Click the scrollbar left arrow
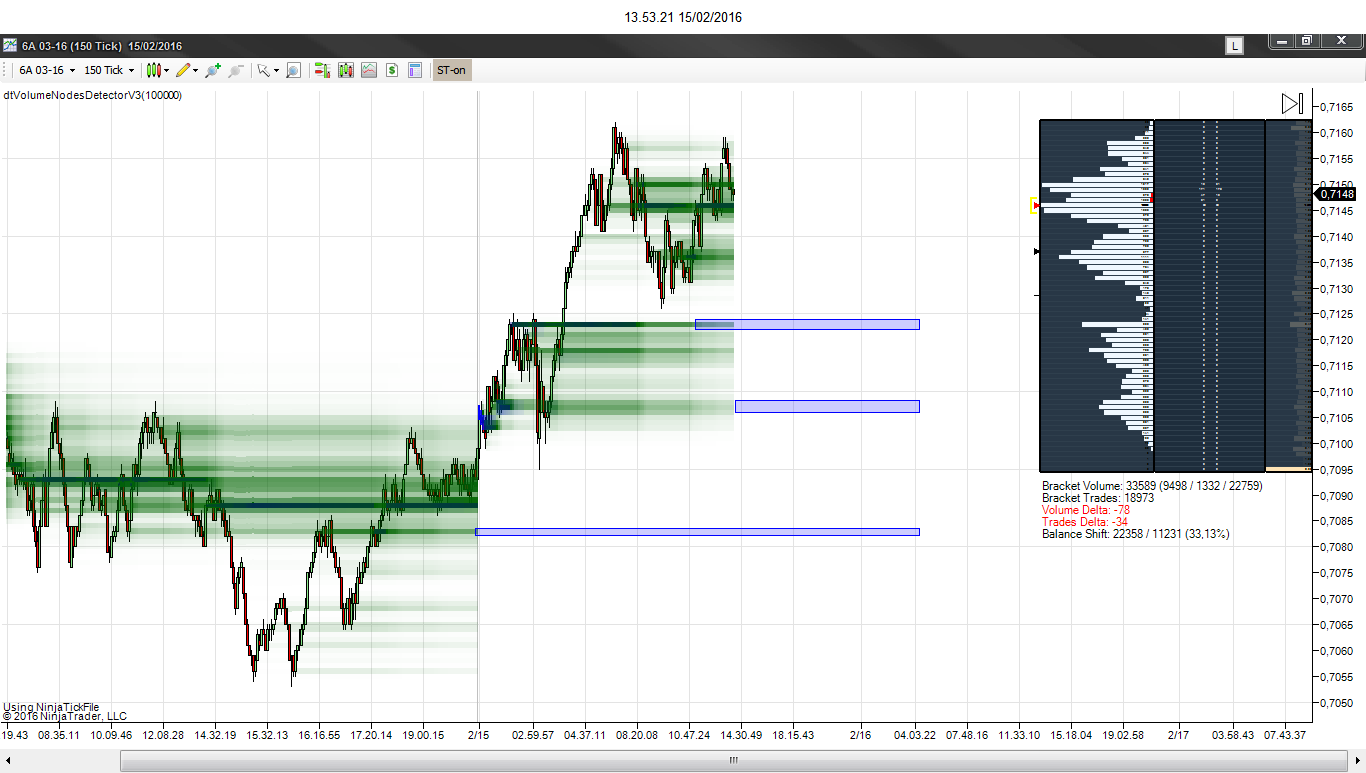Viewport: 1366px width, 773px height. 9,760
